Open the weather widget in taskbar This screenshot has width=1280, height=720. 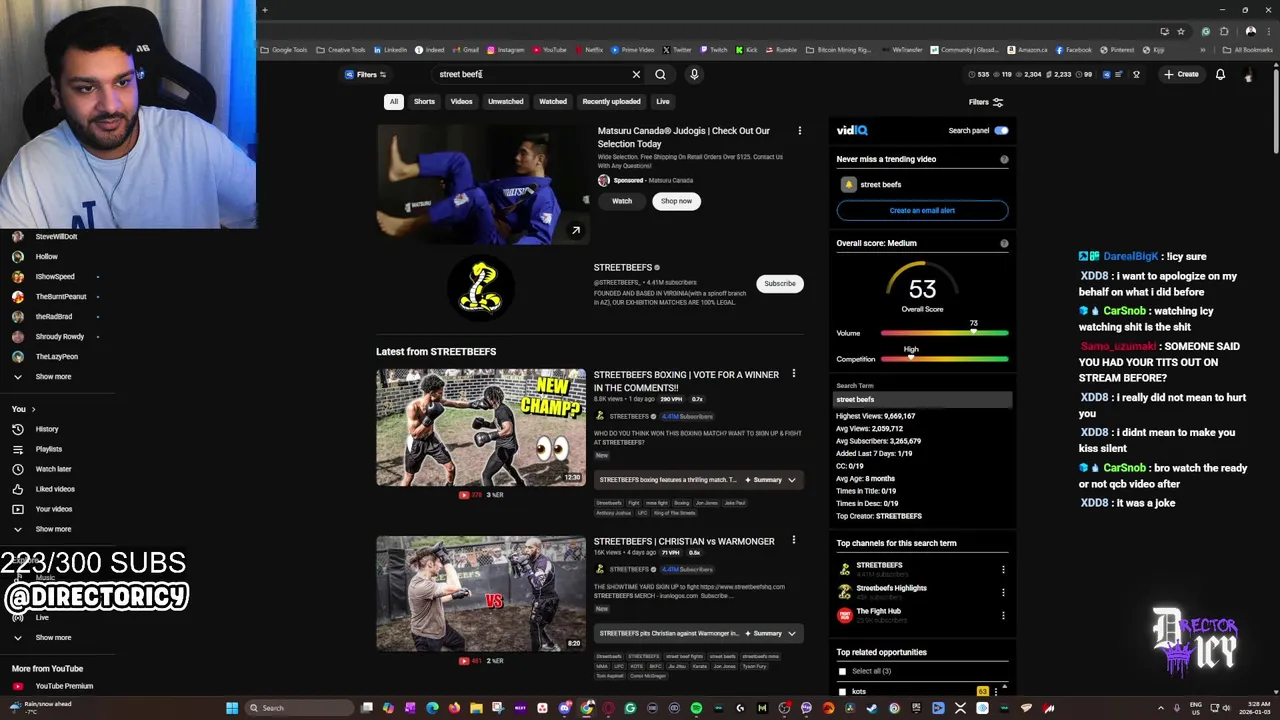pyautogui.click(x=40, y=707)
